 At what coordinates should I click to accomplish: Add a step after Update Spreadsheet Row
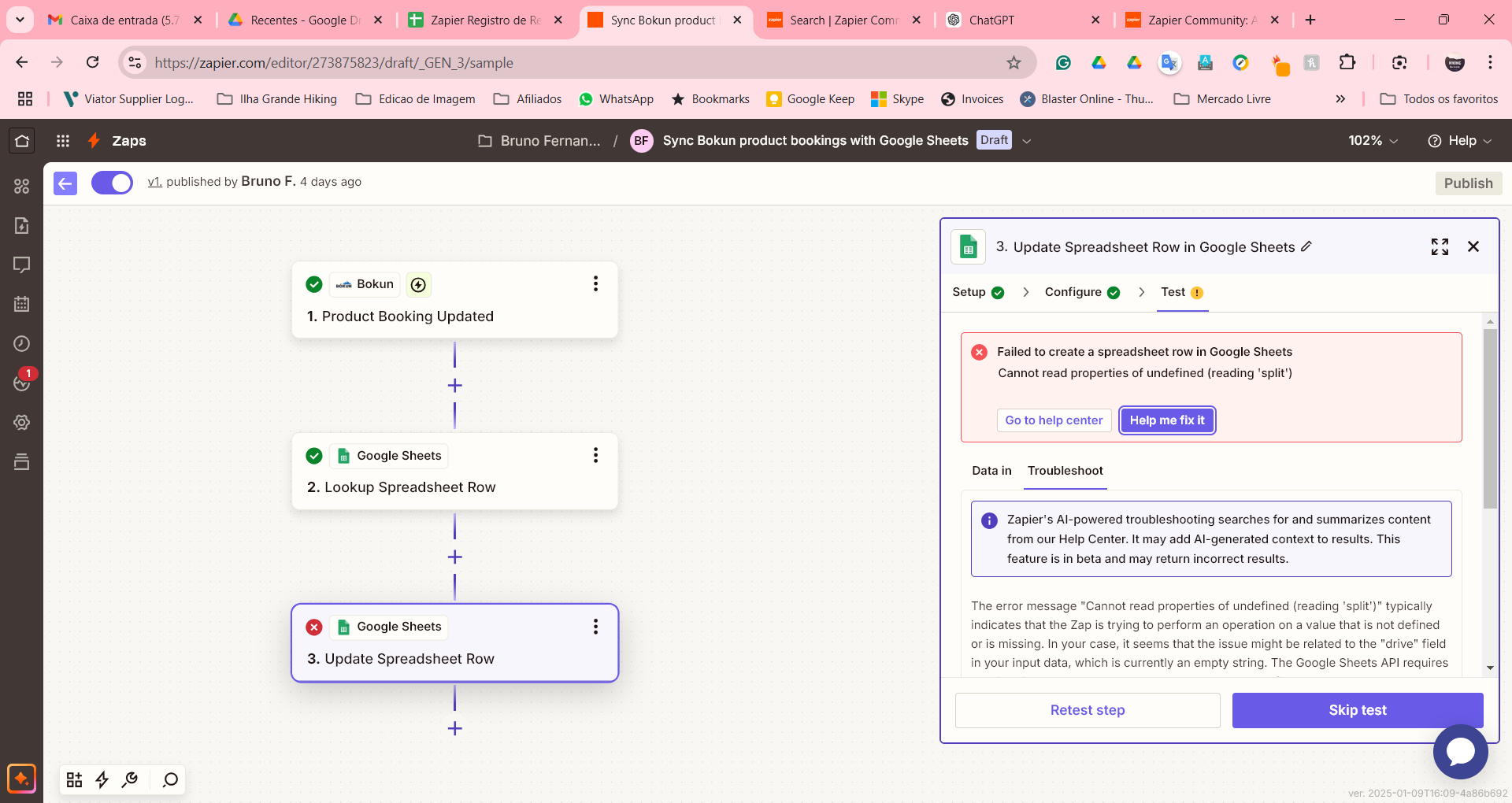coord(454,728)
